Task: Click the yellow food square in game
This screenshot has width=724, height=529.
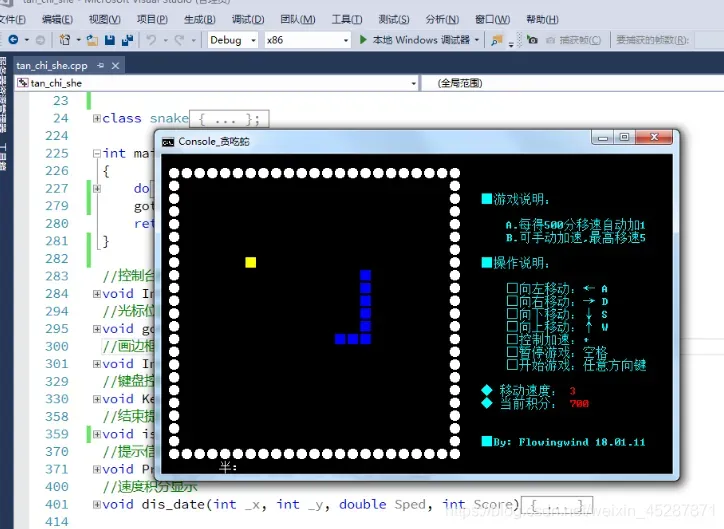Action: click(250, 262)
